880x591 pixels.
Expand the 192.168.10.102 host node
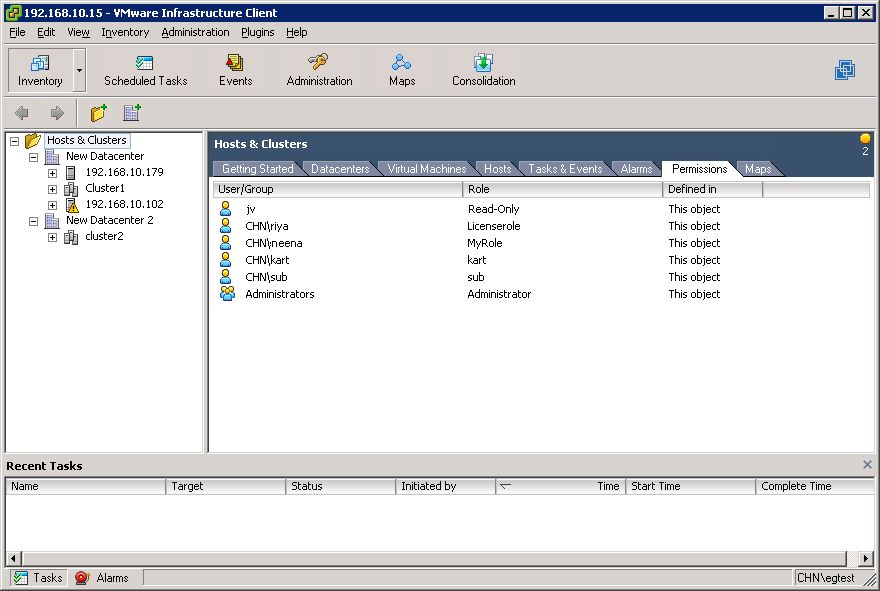click(x=52, y=205)
